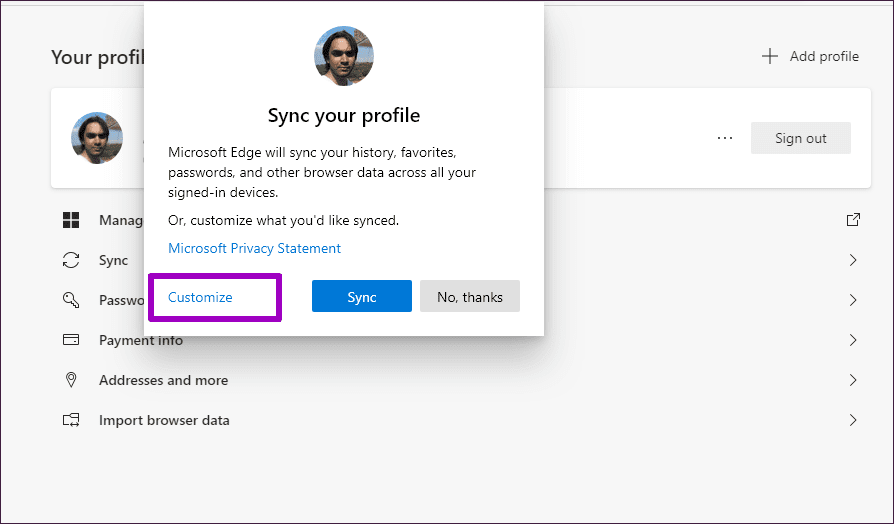Click the Addresses location pin icon
Image resolution: width=894 pixels, height=524 pixels.
(x=71, y=380)
